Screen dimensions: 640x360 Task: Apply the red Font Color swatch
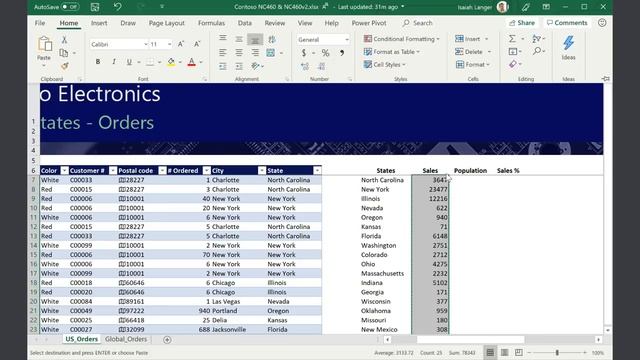tap(191, 62)
